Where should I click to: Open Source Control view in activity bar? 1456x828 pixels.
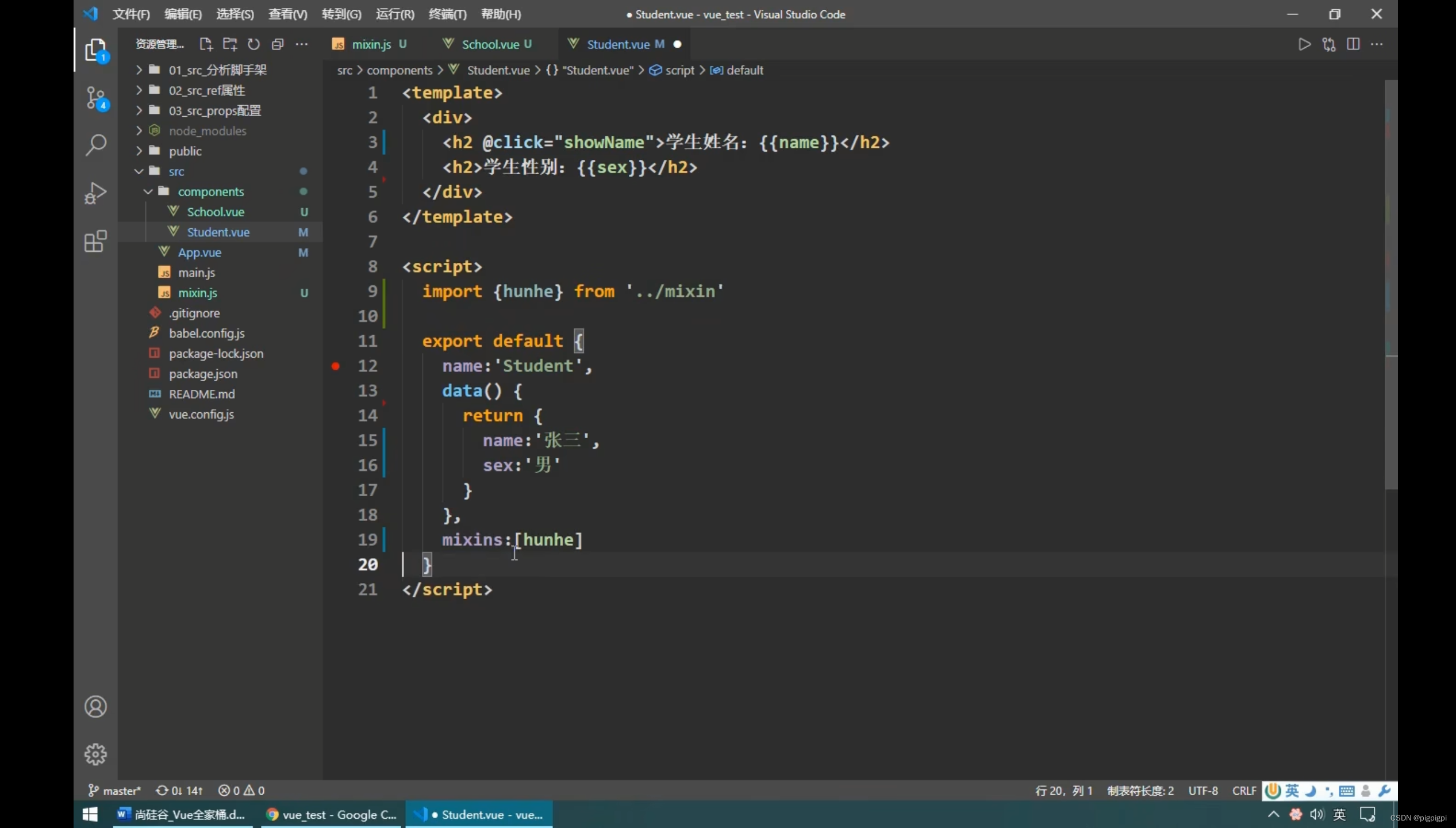point(96,98)
